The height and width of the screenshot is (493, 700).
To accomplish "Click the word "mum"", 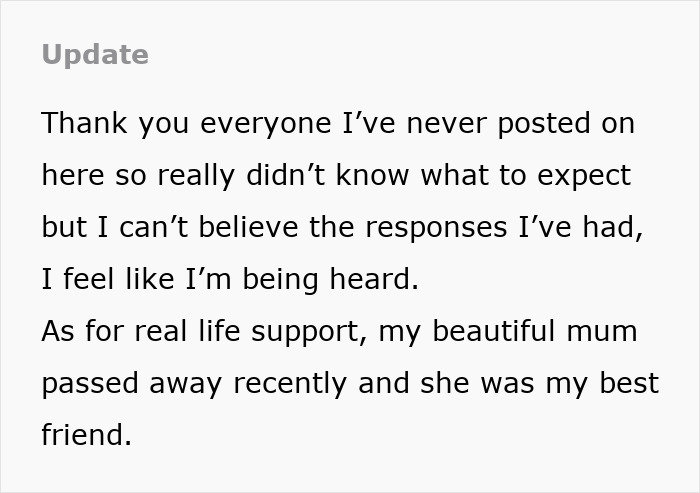I will coord(603,332).
